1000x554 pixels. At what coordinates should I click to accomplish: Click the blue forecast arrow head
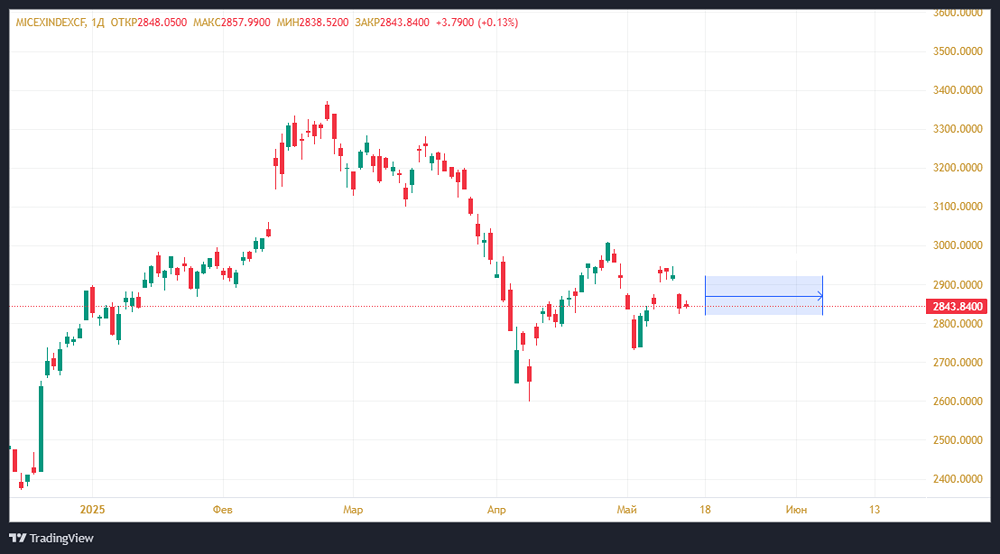coord(820,296)
